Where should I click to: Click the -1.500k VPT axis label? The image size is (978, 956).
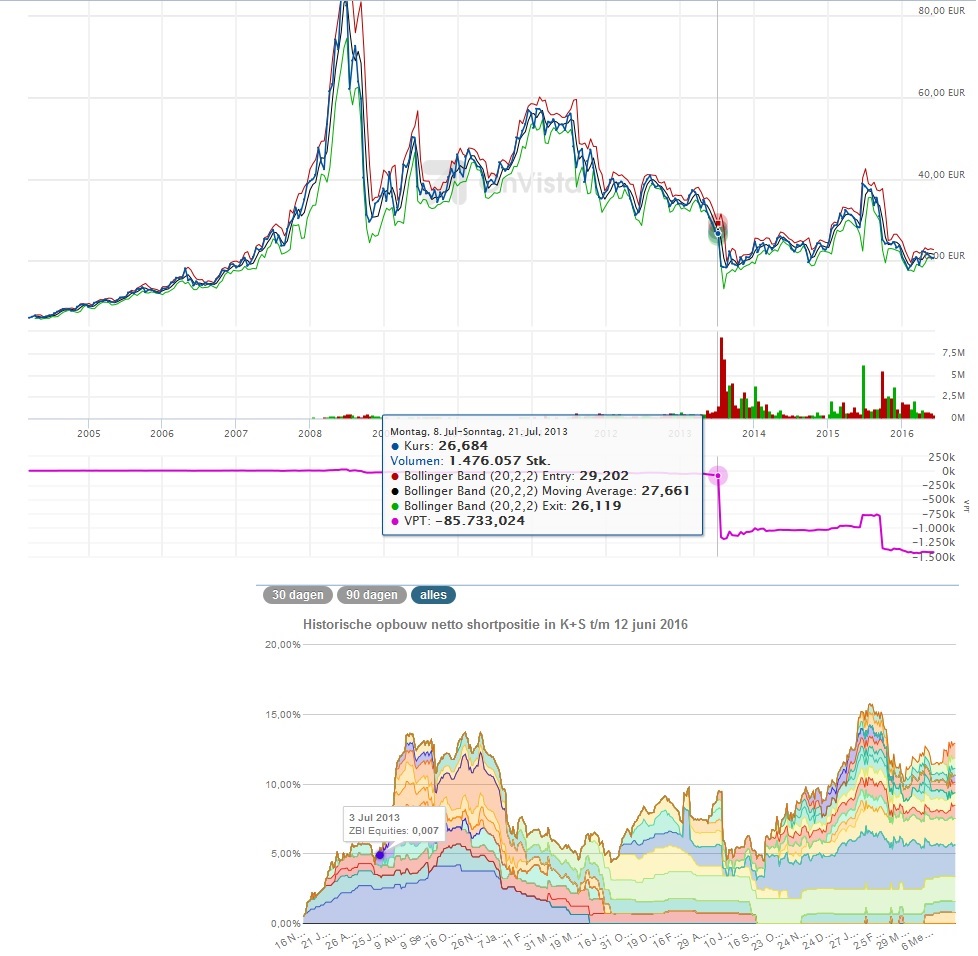click(x=934, y=558)
